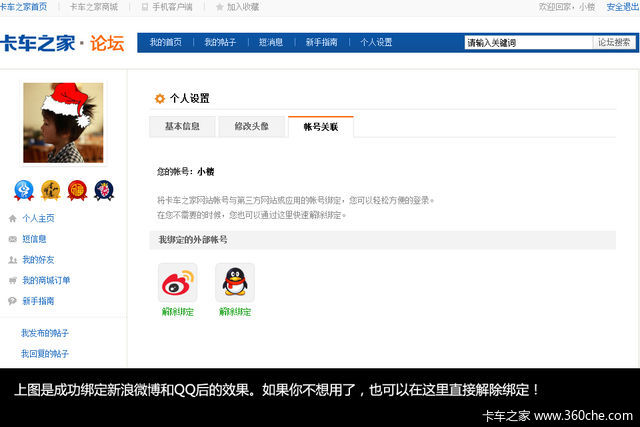The width and height of the screenshot is (640, 427).
Task: Click the QQ penguin account icon
Action: point(234,283)
